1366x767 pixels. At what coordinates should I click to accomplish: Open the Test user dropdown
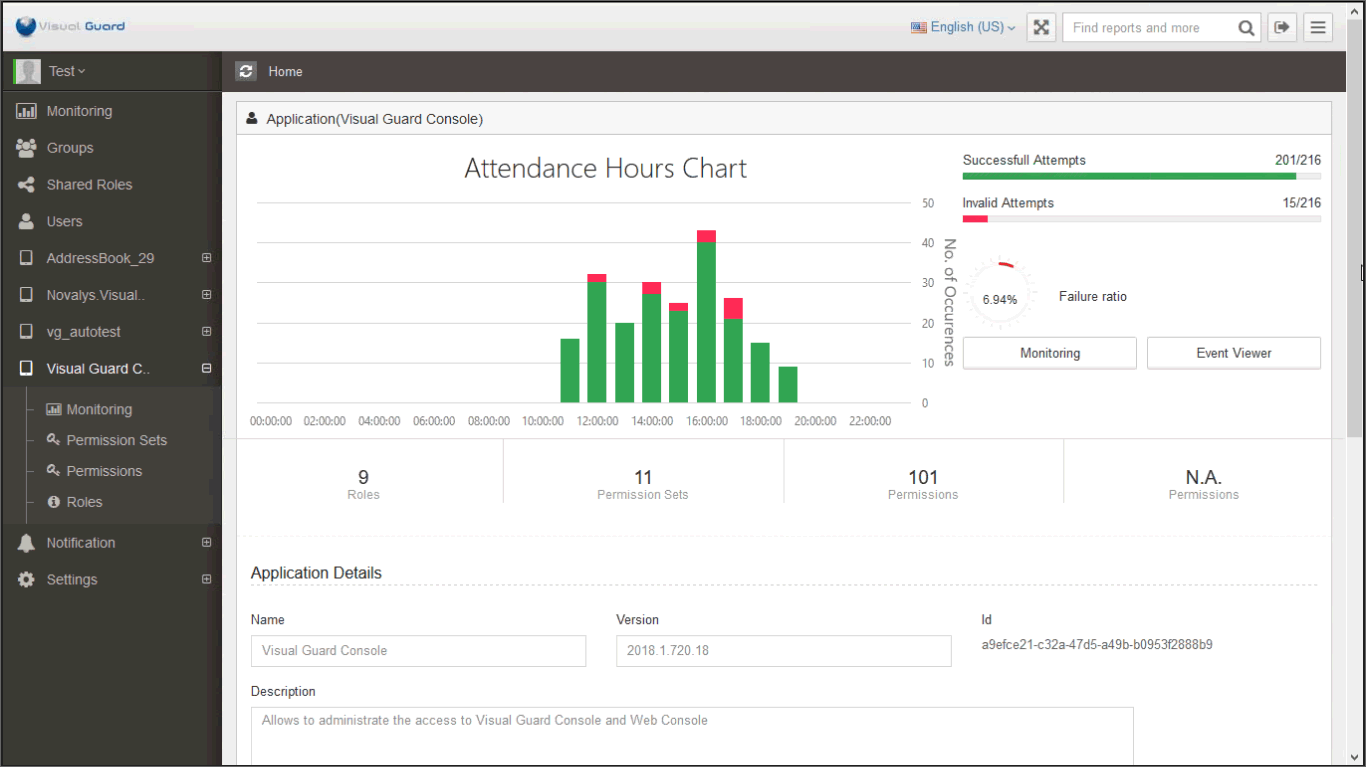(x=67, y=71)
